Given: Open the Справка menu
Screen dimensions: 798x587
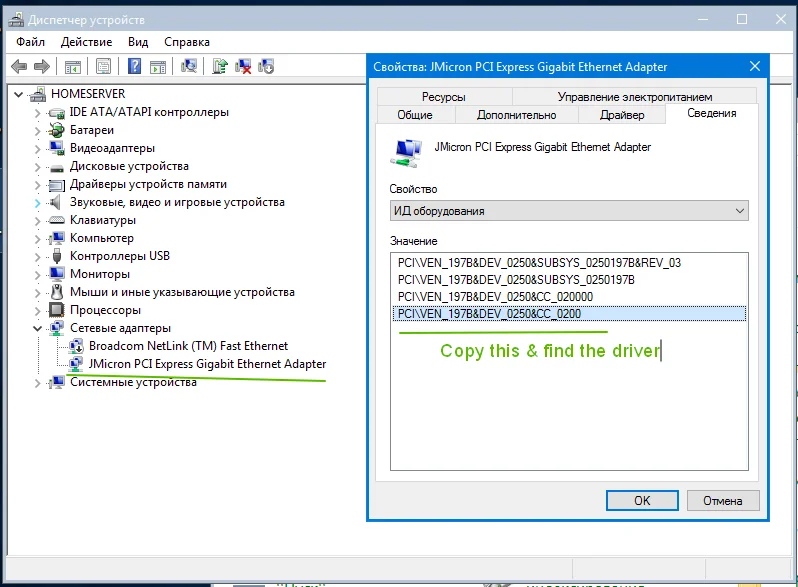Looking at the screenshot, I should tap(187, 42).
